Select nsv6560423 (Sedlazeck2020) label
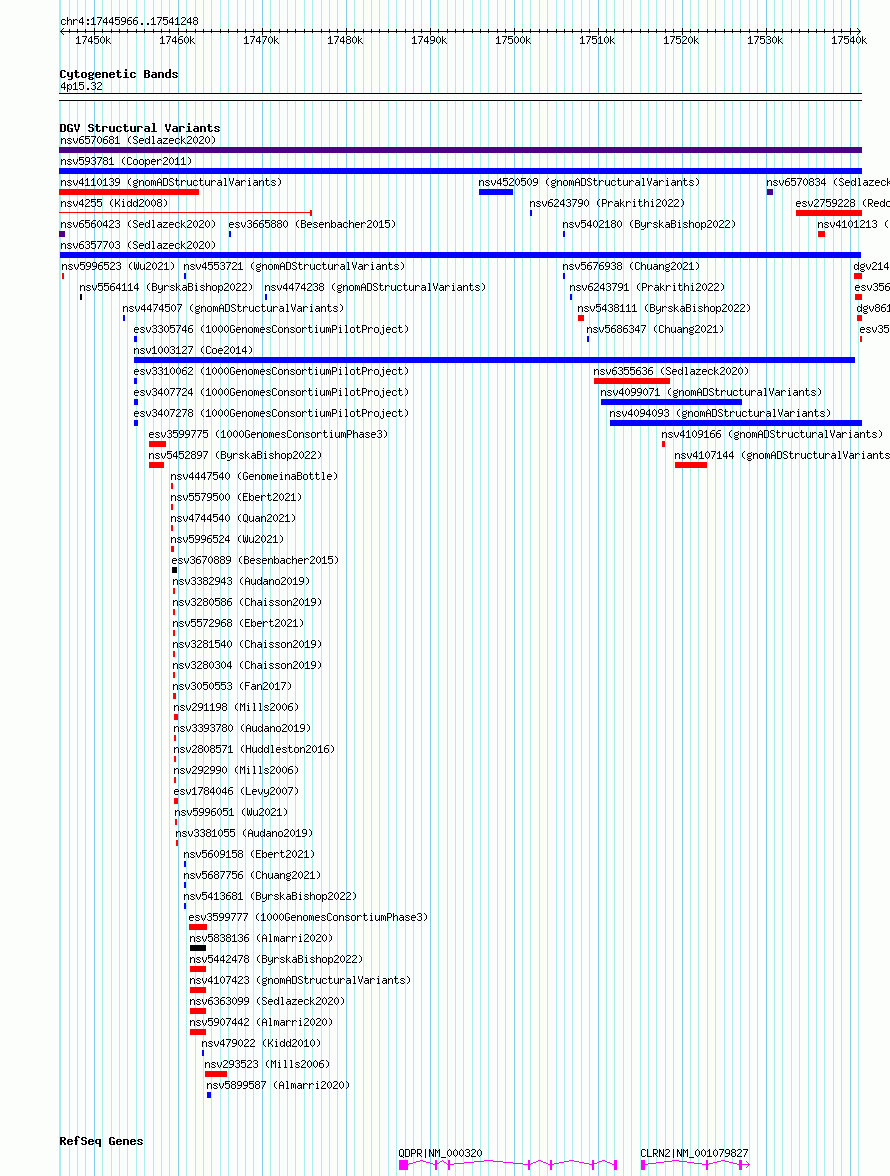The width and height of the screenshot is (890, 1176). point(138,224)
